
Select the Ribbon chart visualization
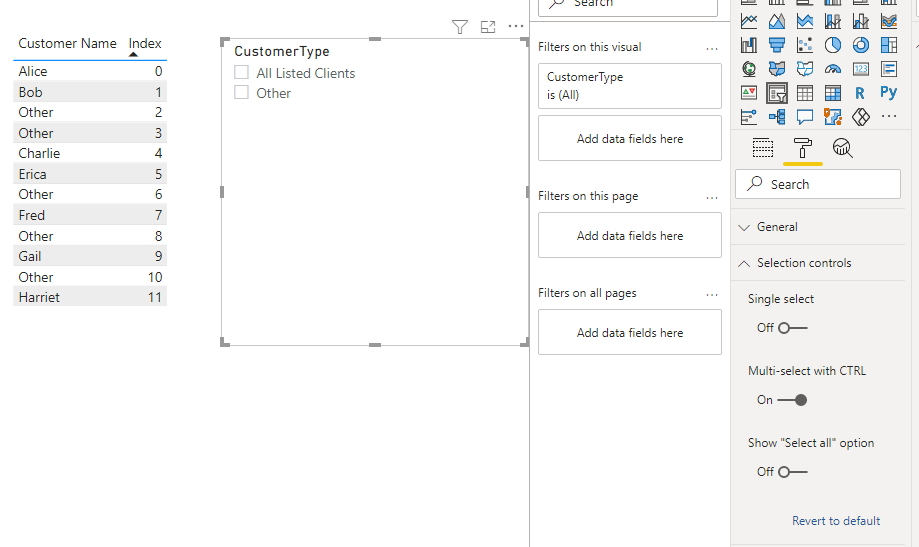(x=889, y=21)
